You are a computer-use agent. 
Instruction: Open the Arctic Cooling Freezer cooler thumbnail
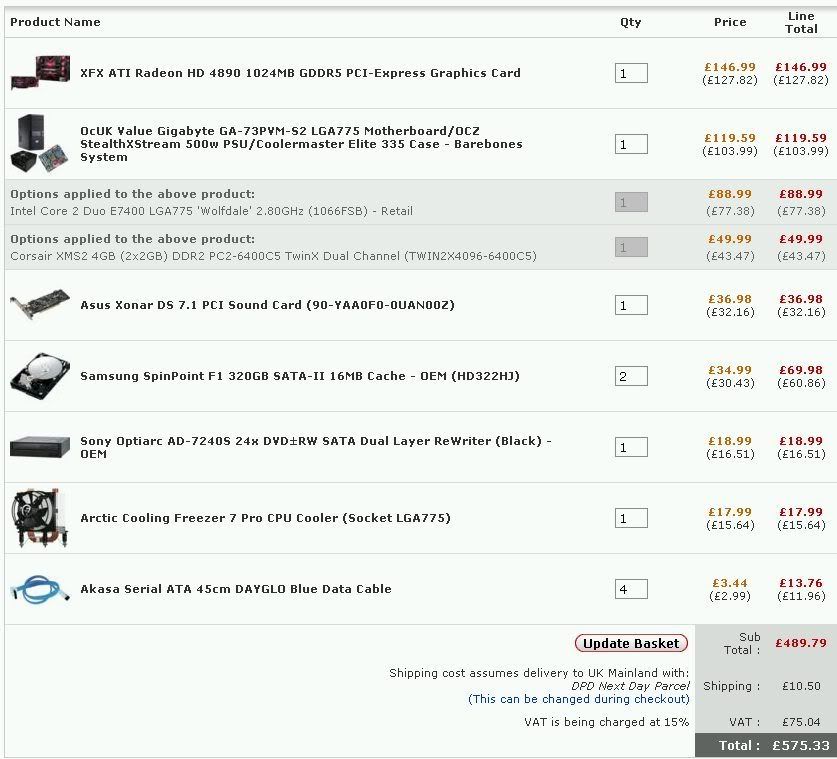tap(40, 518)
